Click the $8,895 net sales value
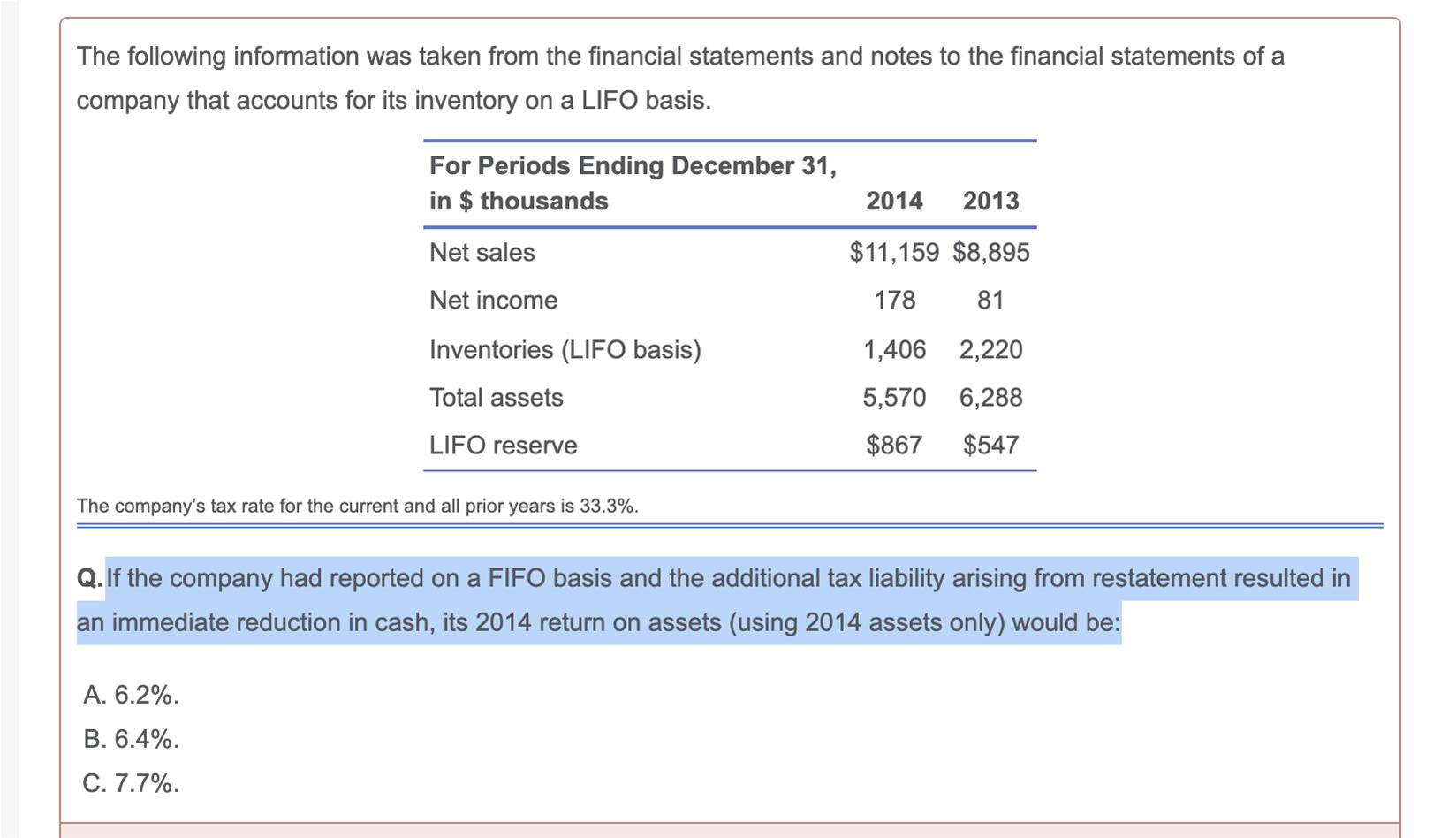Screen dimensions: 1456x838 click(990, 253)
